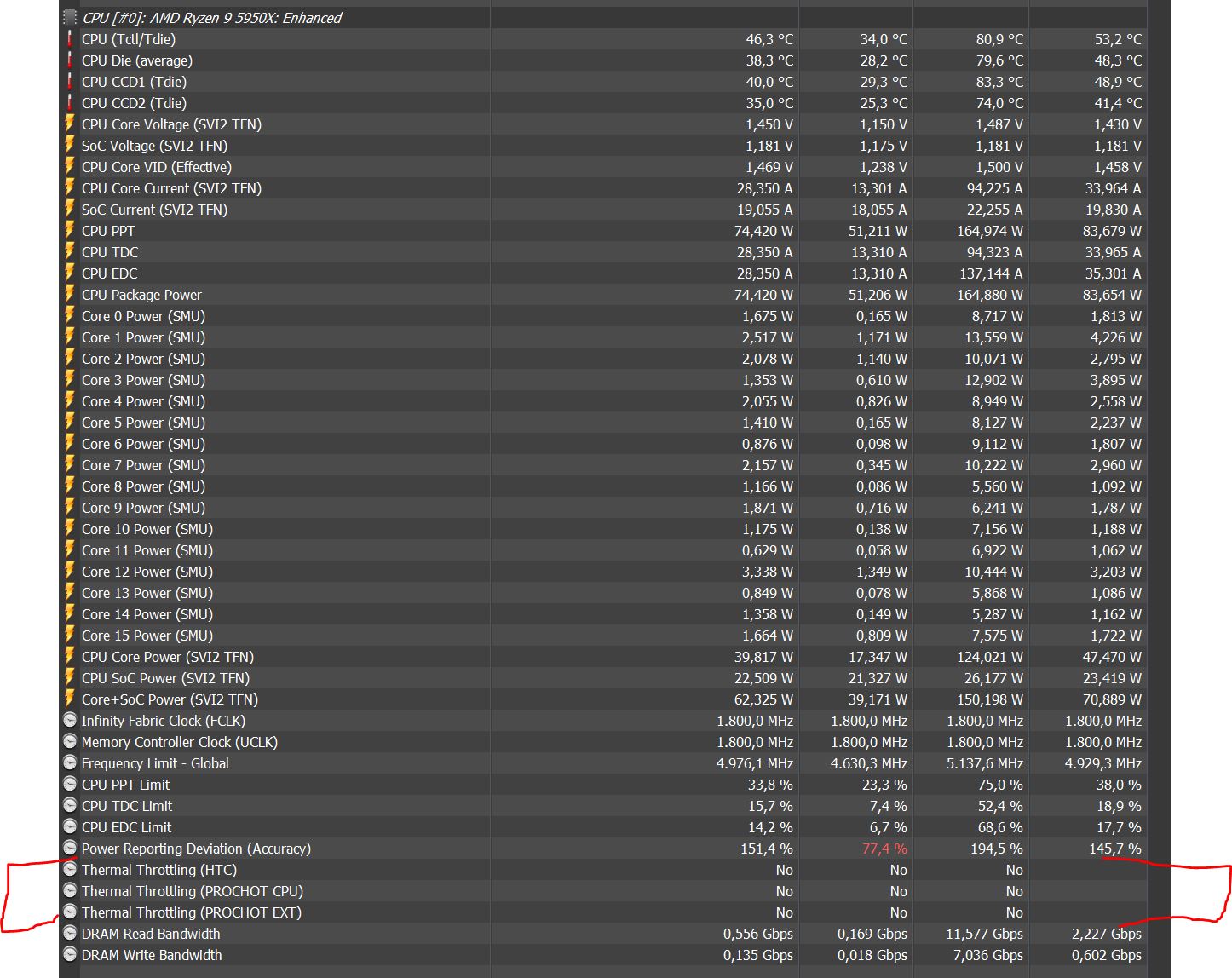Select the Frequency Limit - Global label
This screenshot has width=1232, height=978.
click(x=155, y=763)
